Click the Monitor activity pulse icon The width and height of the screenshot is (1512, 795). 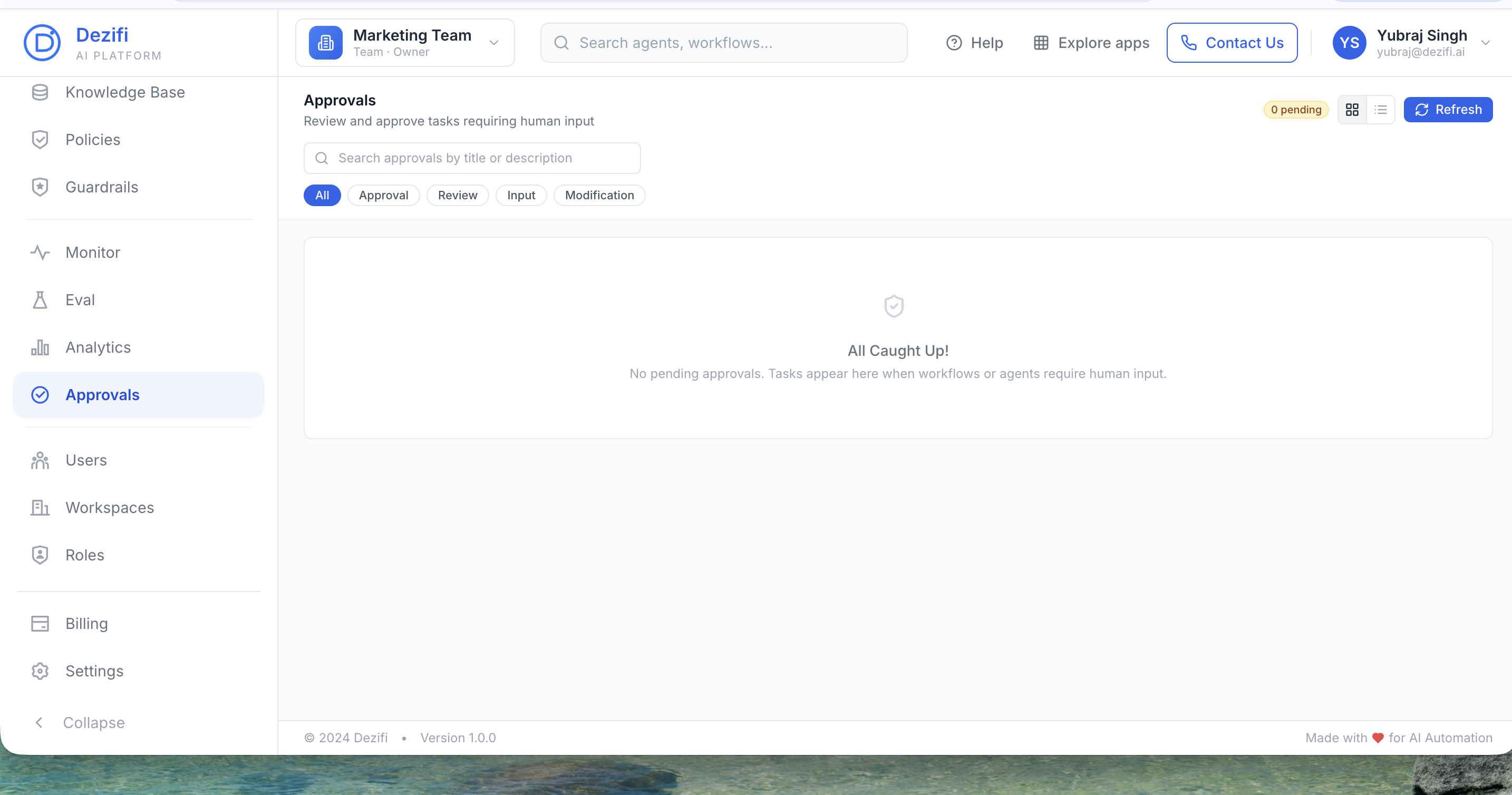point(40,253)
